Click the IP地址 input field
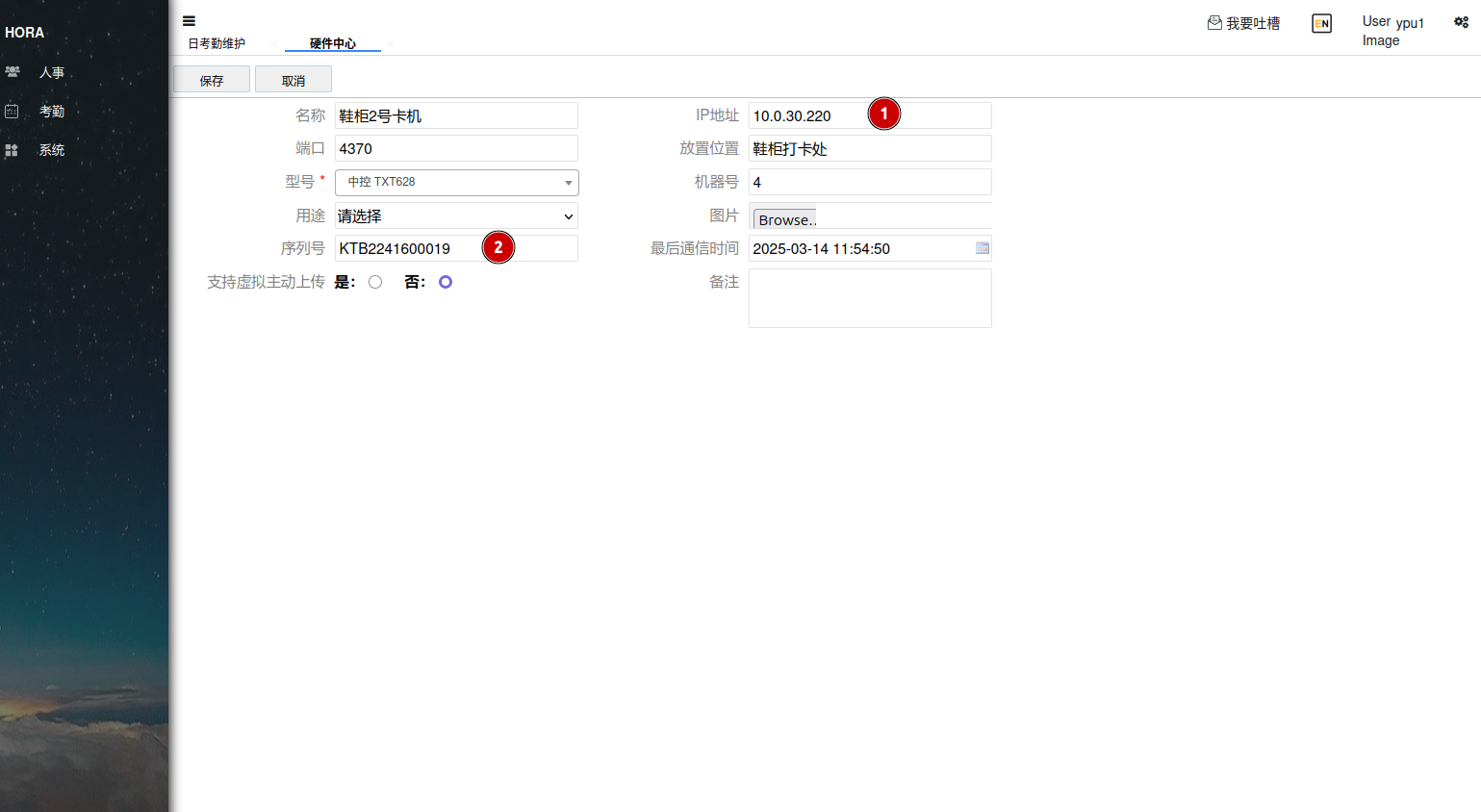 (806, 115)
